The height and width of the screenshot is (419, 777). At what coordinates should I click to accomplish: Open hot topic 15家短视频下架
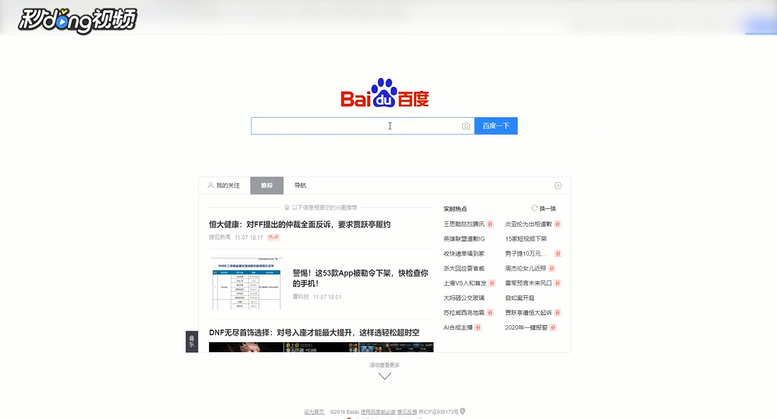[x=526, y=239]
